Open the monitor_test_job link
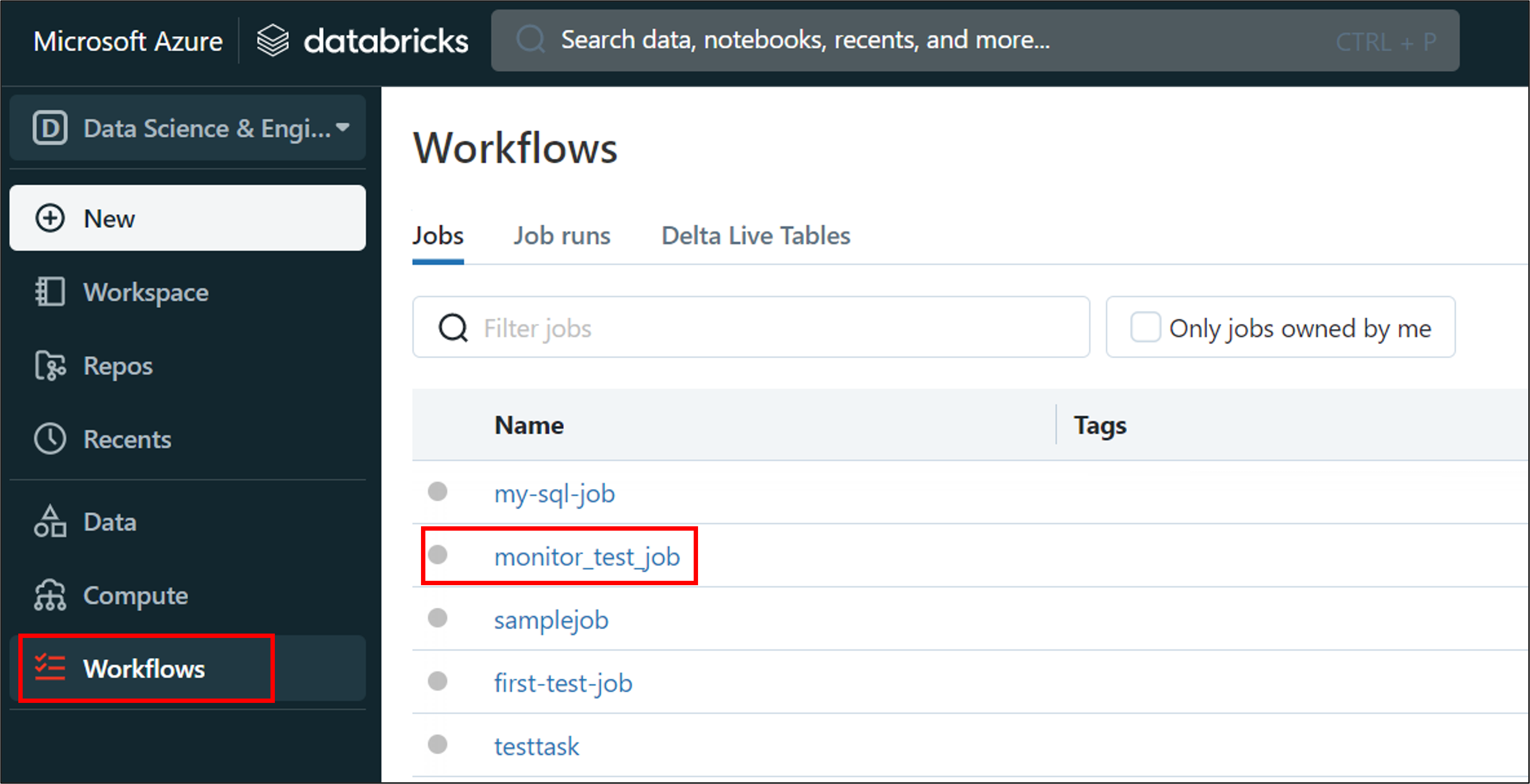Screen dimensions: 1530x784 pyautogui.click(x=587, y=557)
